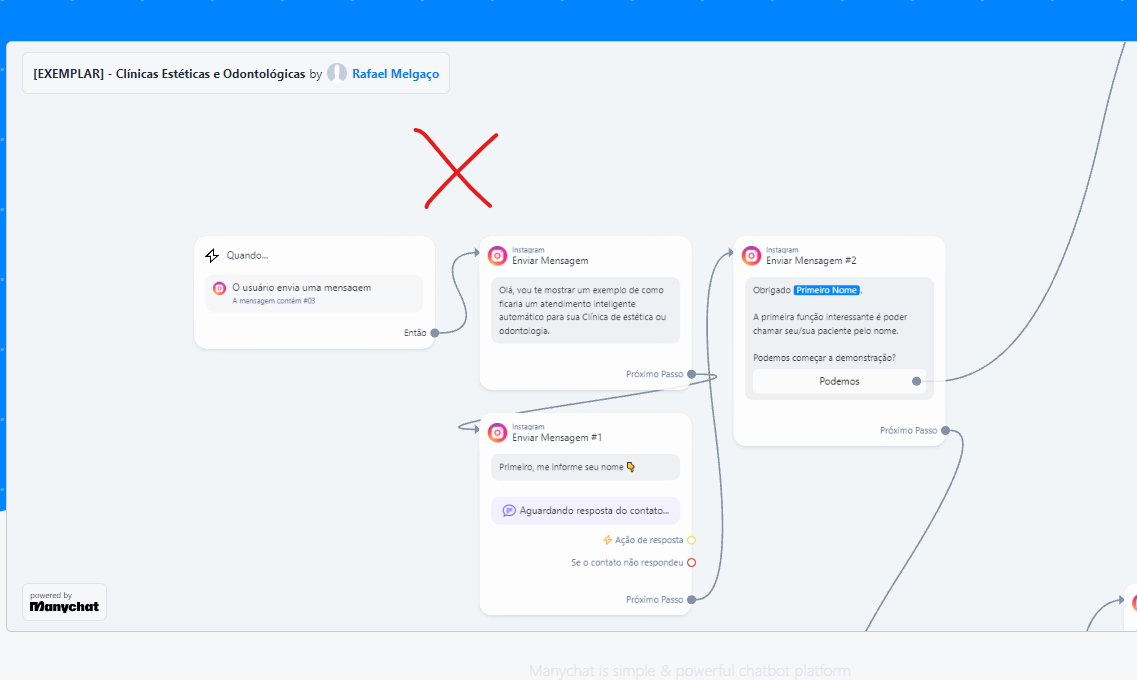Viewport: 1137px width, 680px height.
Task: Click the Então output connector dot
Action: coord(435,333)
